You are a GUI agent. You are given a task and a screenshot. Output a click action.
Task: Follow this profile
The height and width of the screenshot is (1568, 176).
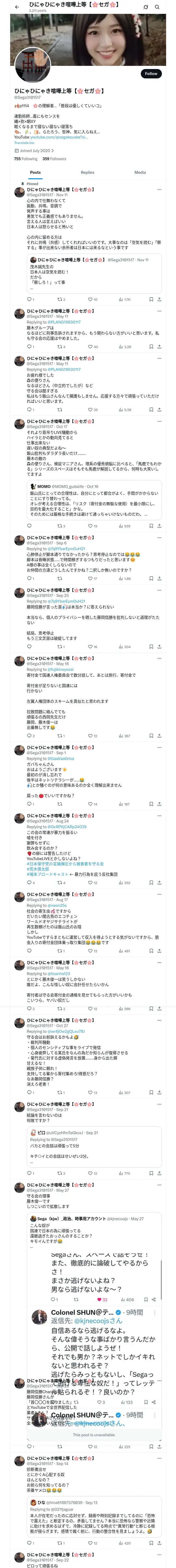150,74
